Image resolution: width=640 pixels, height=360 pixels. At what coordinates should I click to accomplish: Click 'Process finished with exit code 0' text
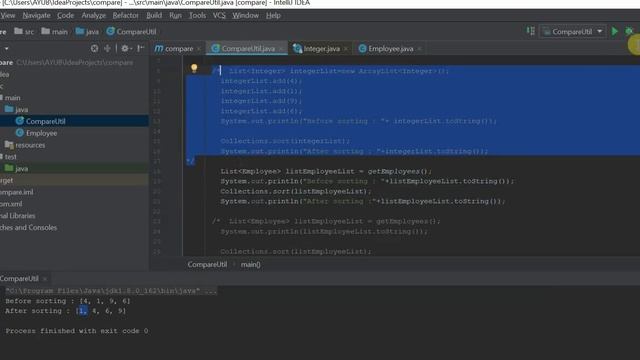pos(77,331)
